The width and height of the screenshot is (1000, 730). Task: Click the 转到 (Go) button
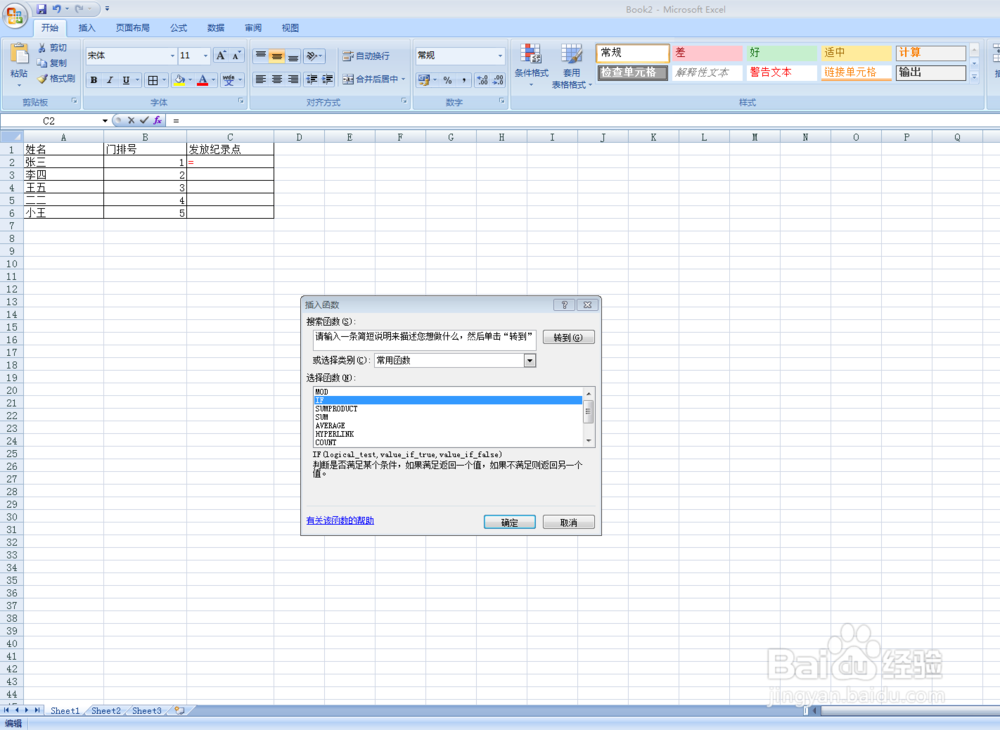pyautogui.click(x=568, y=337)
